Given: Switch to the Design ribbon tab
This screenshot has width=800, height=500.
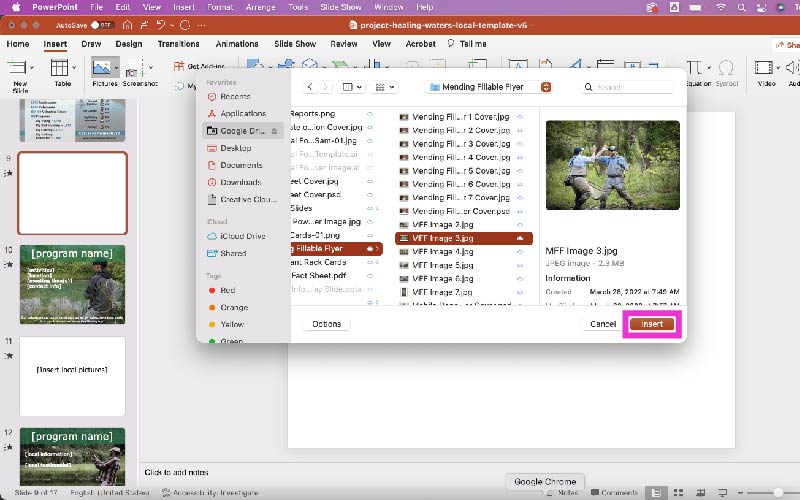Looking at the screenshot, I should point(129,44).
